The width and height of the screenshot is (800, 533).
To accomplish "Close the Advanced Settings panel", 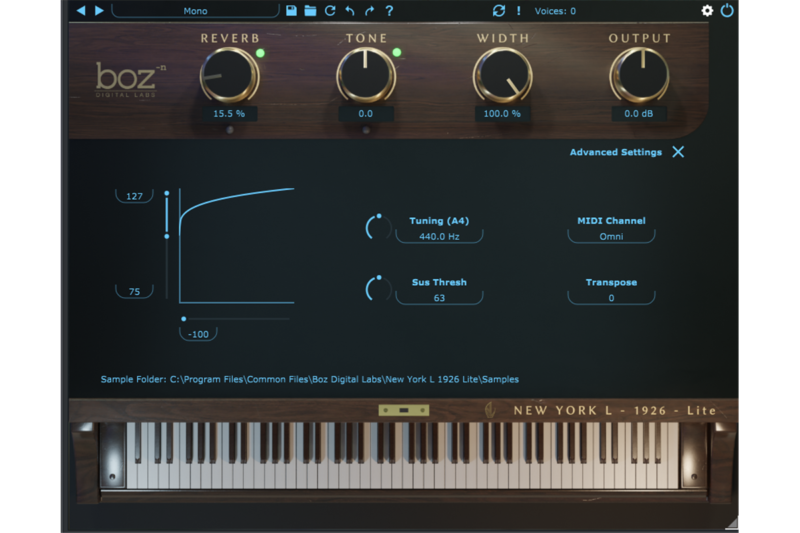I will coord(678,152).
